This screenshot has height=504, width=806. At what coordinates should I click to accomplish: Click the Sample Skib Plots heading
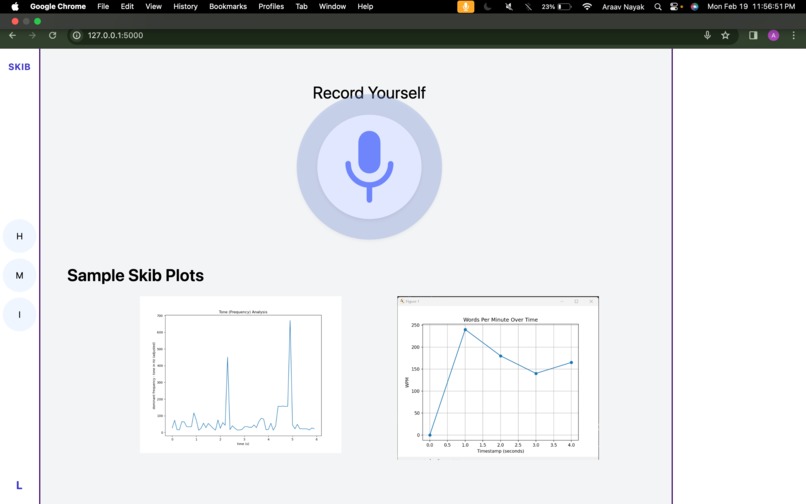tap(135, 275)
